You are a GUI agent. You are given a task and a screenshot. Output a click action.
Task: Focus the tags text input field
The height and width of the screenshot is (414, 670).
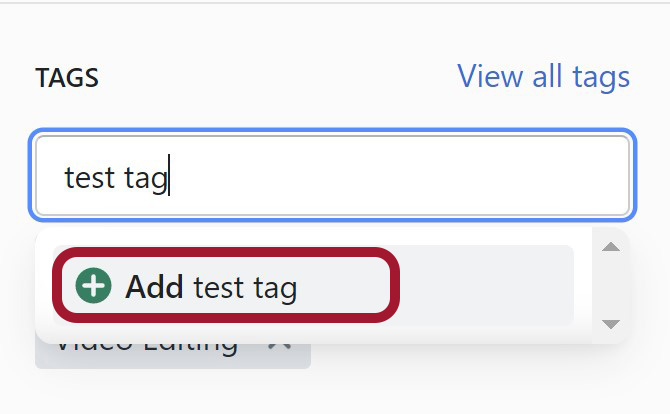click(x=332, y=175)
